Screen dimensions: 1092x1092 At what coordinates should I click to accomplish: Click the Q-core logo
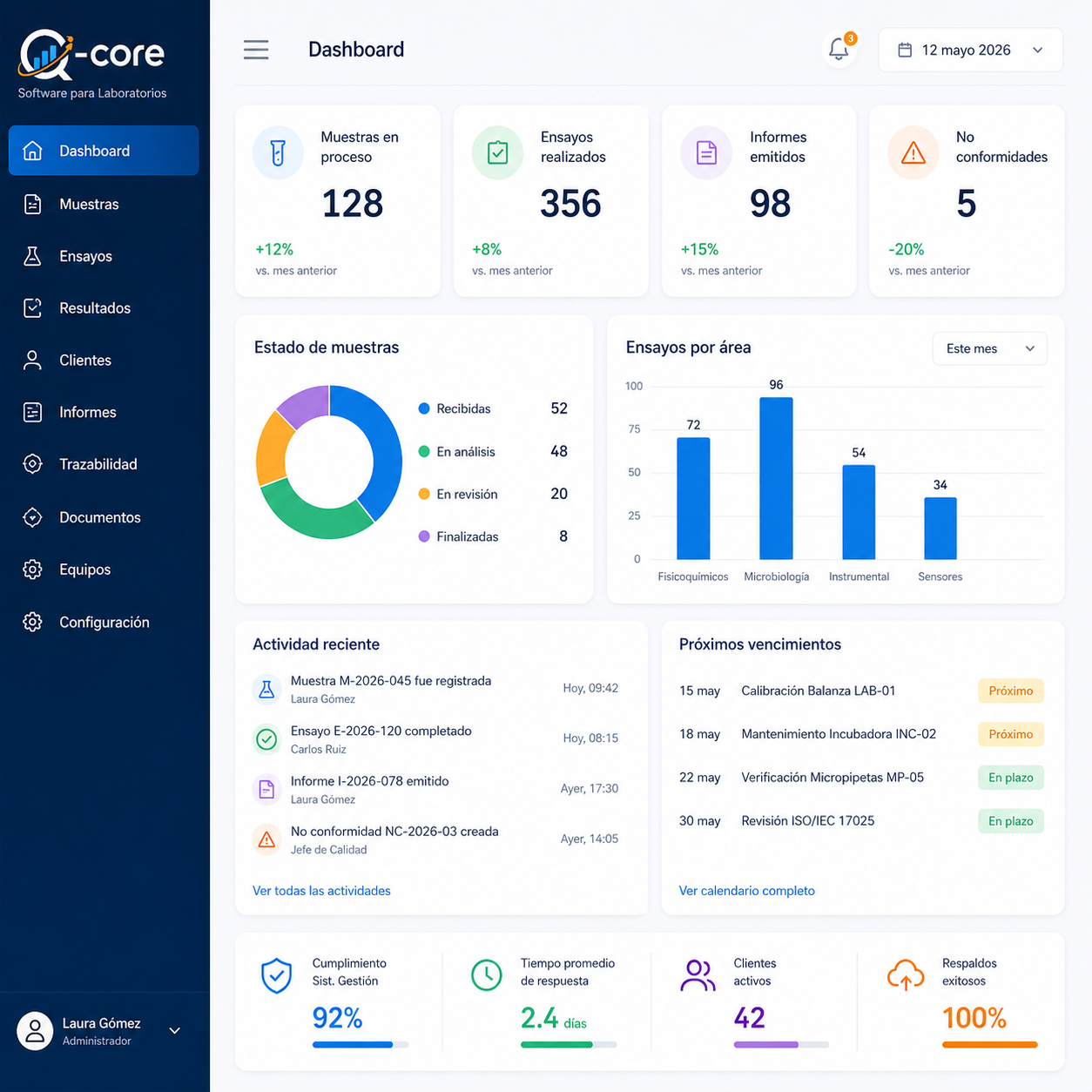pyautogui.click(x=91, y=55)
